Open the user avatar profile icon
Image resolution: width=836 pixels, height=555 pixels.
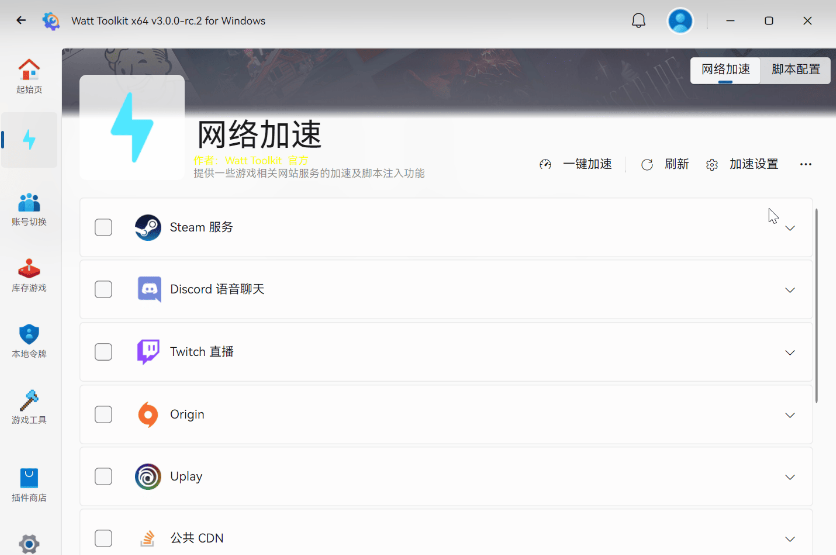(x=680, y=20)
